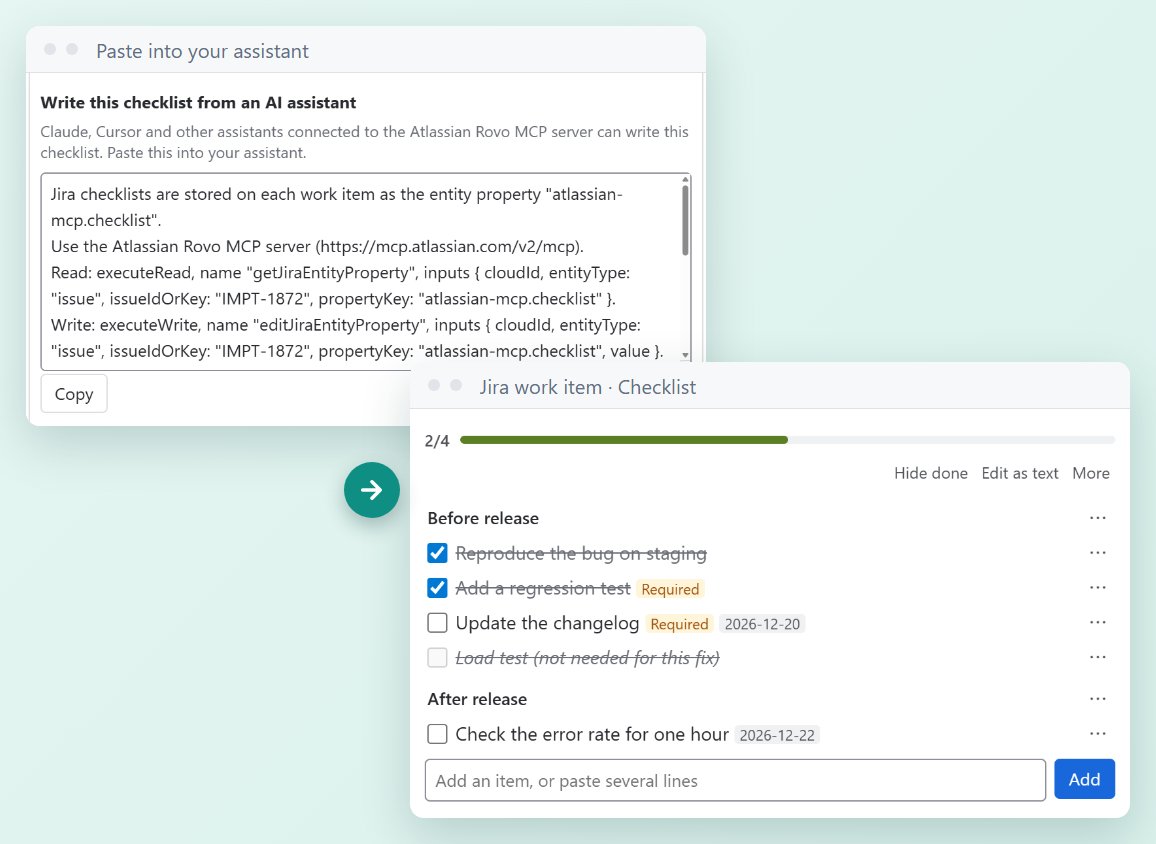Focus the Add an item input field
This screenshot has height=844, width=1156.
tap(735, 780)
